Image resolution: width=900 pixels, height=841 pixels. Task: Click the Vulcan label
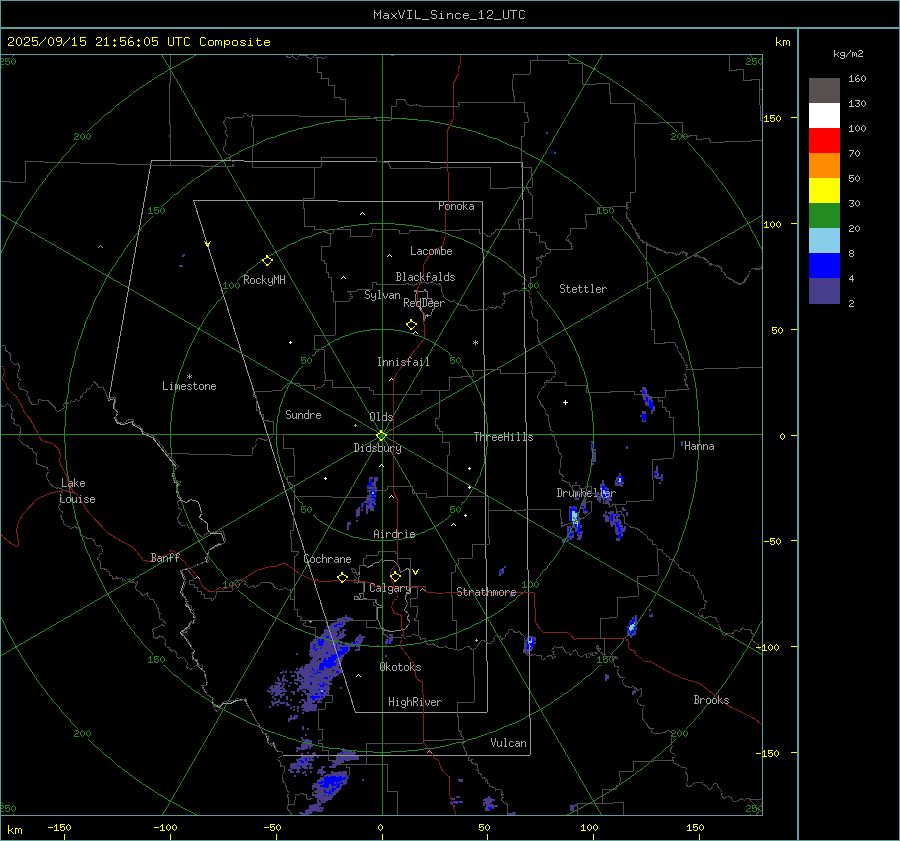pyautogui.click(x=509, y=743)
